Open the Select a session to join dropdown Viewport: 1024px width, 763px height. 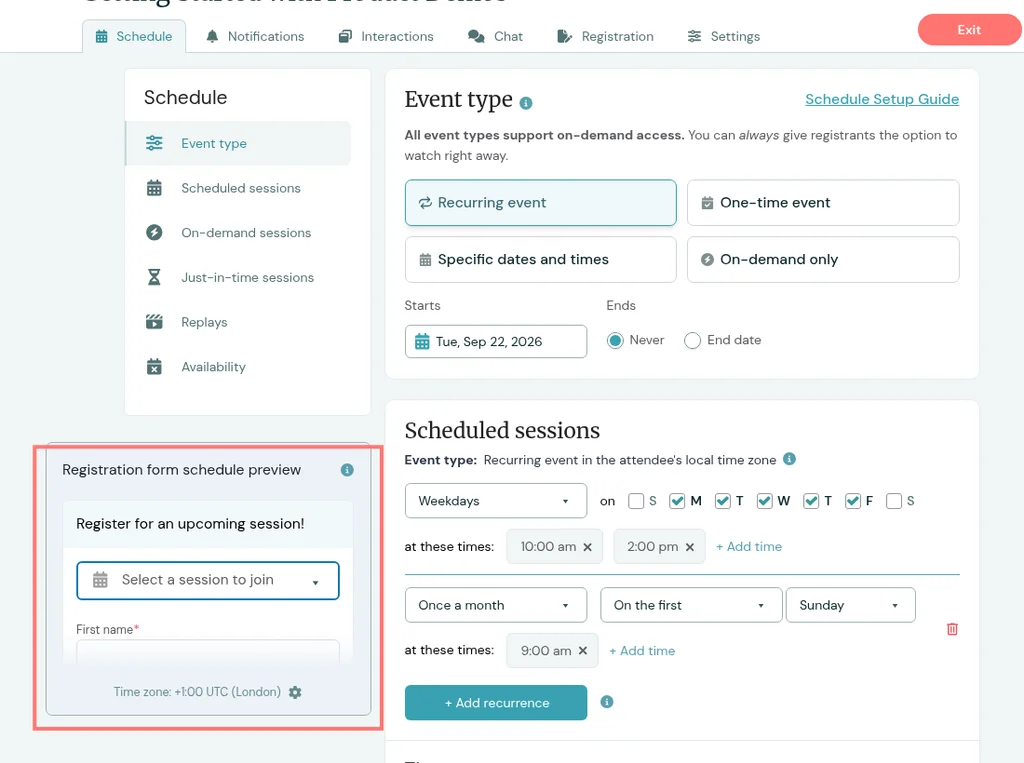(x=208, y=580)
